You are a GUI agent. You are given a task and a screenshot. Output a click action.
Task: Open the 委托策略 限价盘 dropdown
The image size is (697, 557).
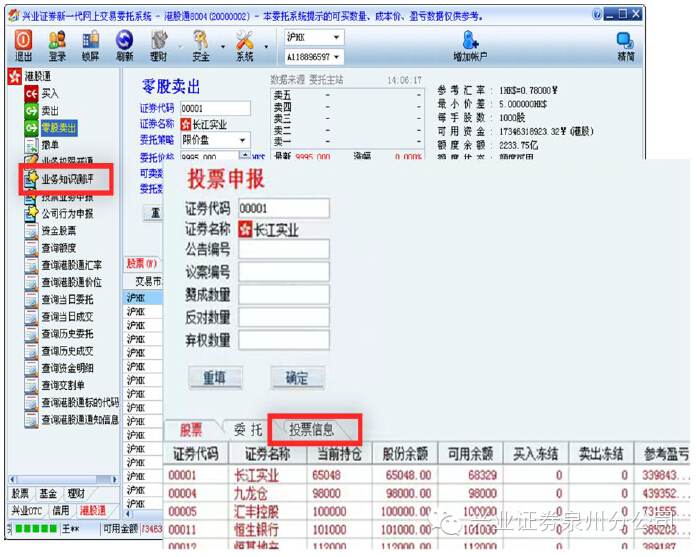[243, 140]
